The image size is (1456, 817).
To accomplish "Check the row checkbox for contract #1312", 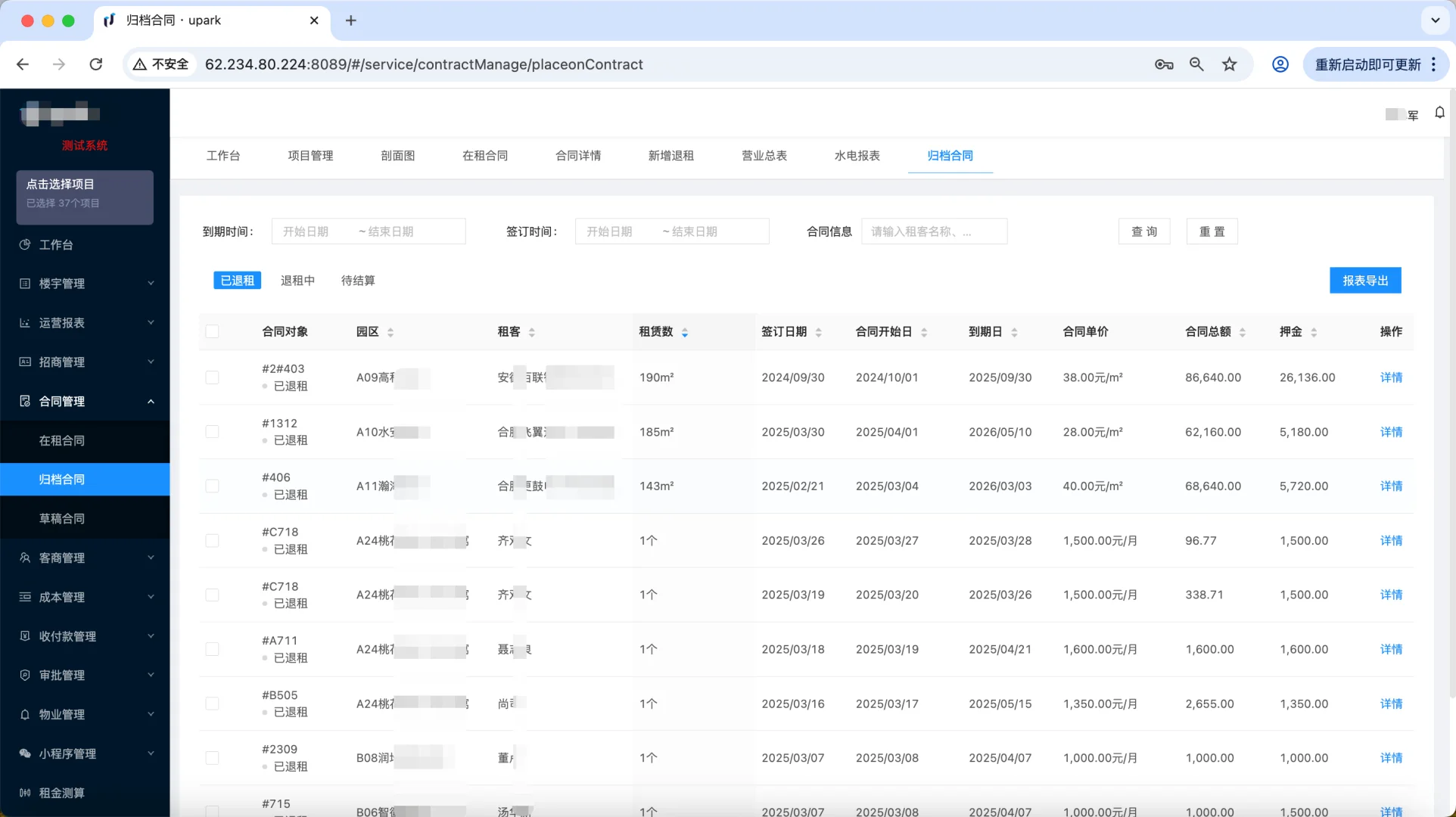I will pyautogui.click(x=213, y=432).
